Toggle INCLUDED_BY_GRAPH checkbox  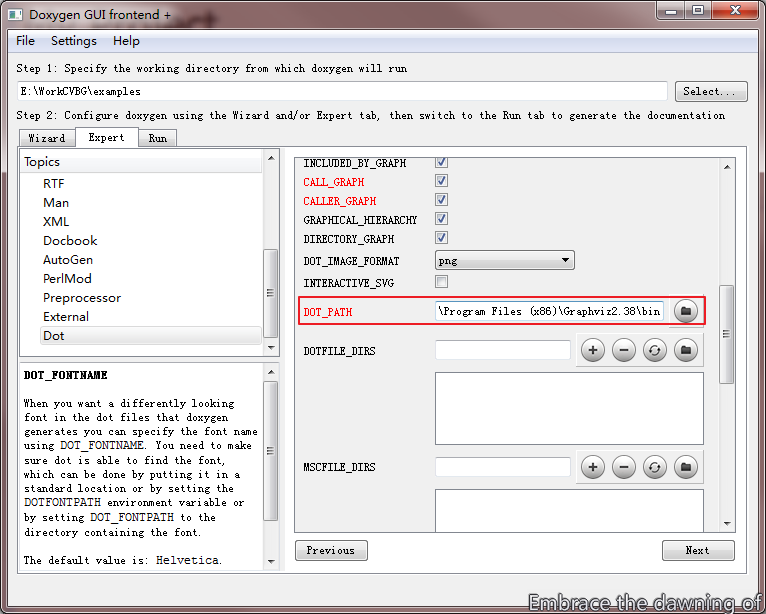441,162
